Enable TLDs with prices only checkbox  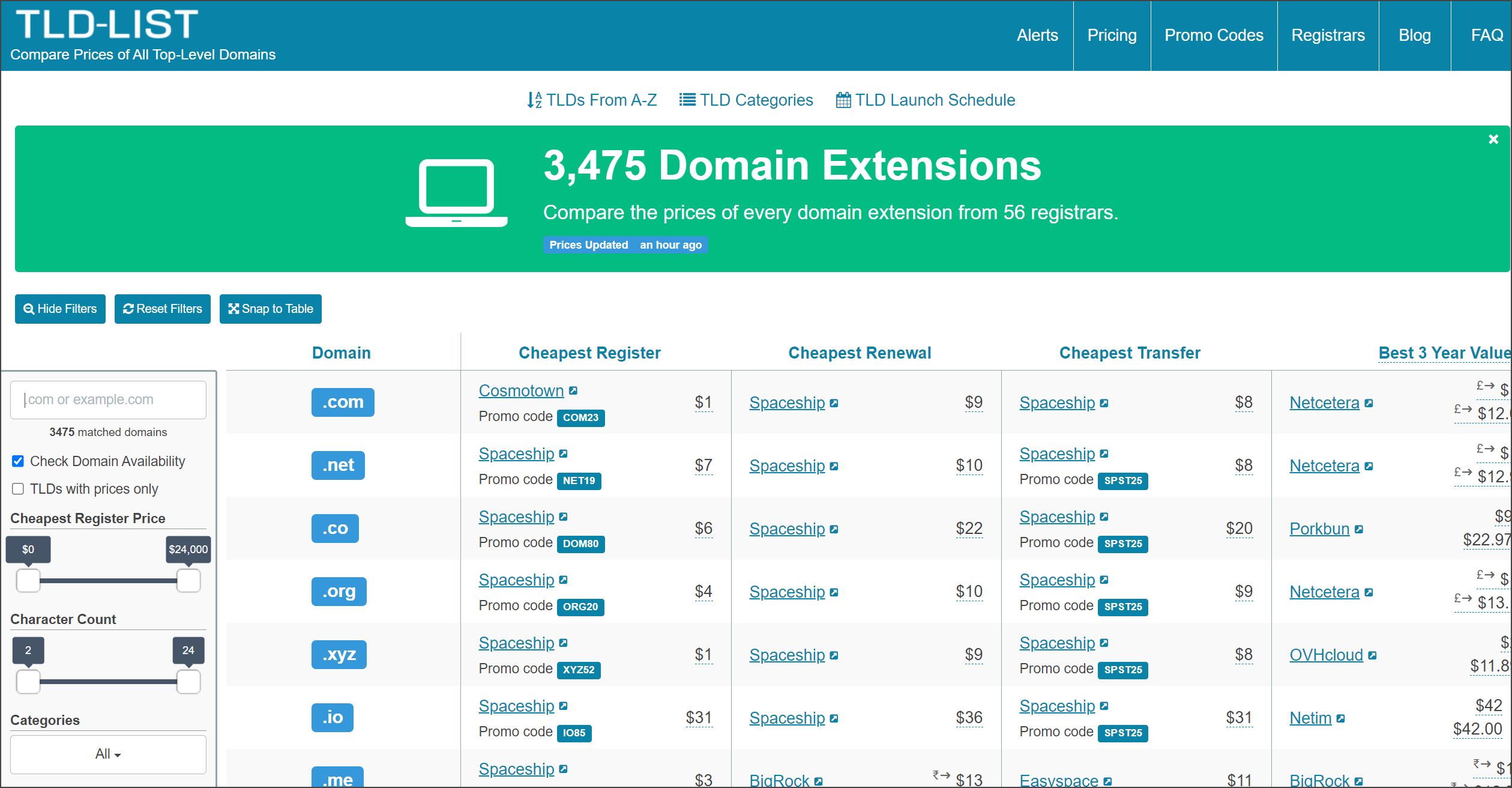(x=18, y=489)
